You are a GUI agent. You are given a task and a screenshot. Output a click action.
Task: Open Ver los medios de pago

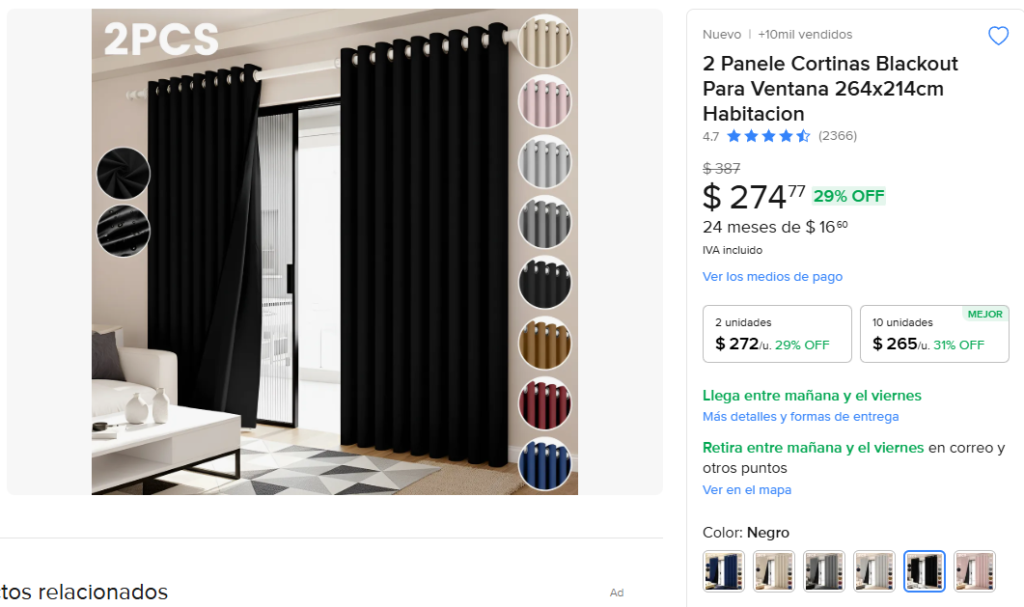[x=773, y=276]
